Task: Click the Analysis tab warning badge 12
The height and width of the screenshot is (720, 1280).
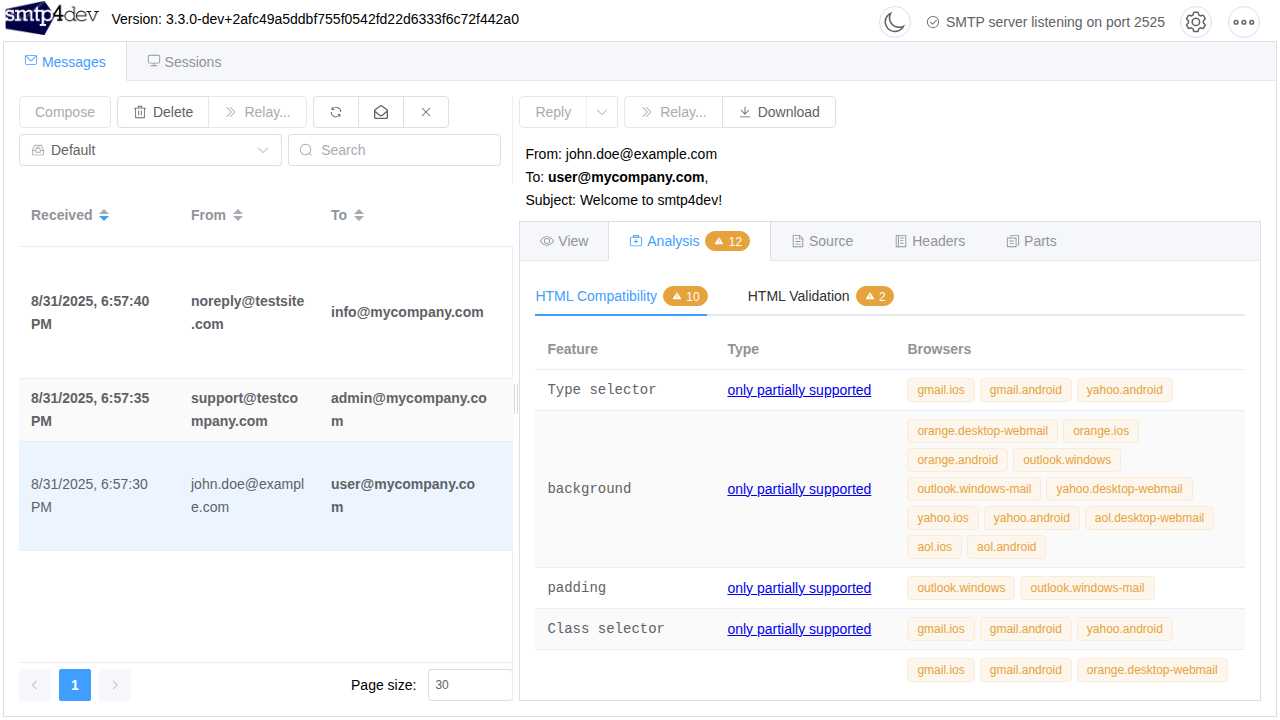Action: click(728, 241)
